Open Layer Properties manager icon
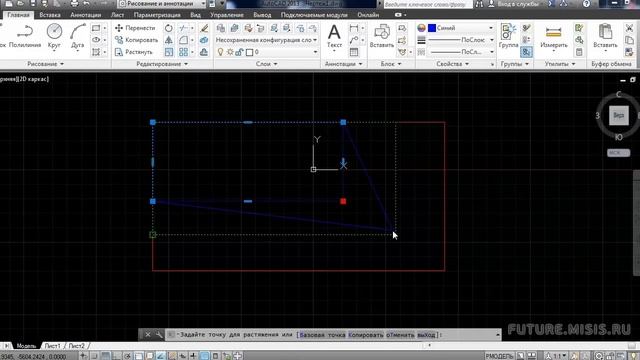This screenshot has height=360, width=640. (x=221, y=28)
